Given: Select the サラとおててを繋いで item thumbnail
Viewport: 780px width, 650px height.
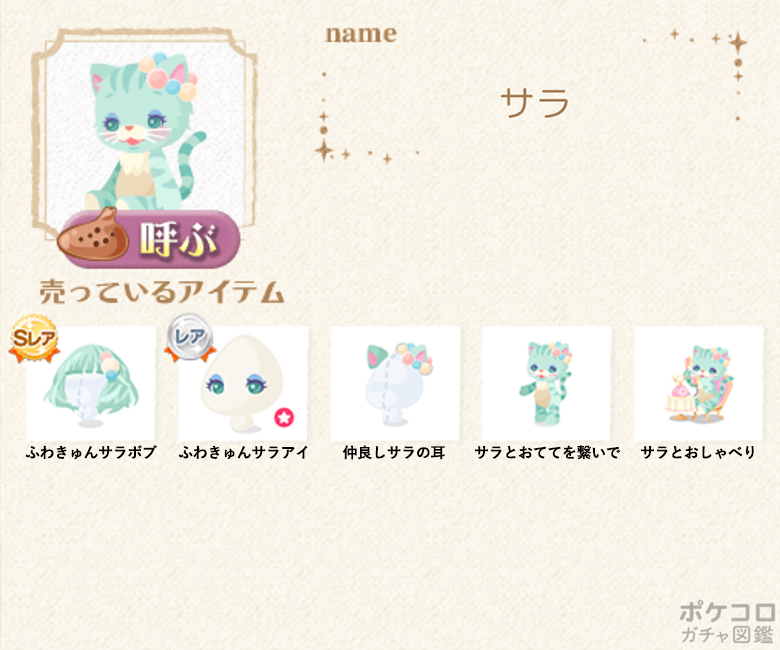Looking at the screenshot, I should (x=546, y=383).
